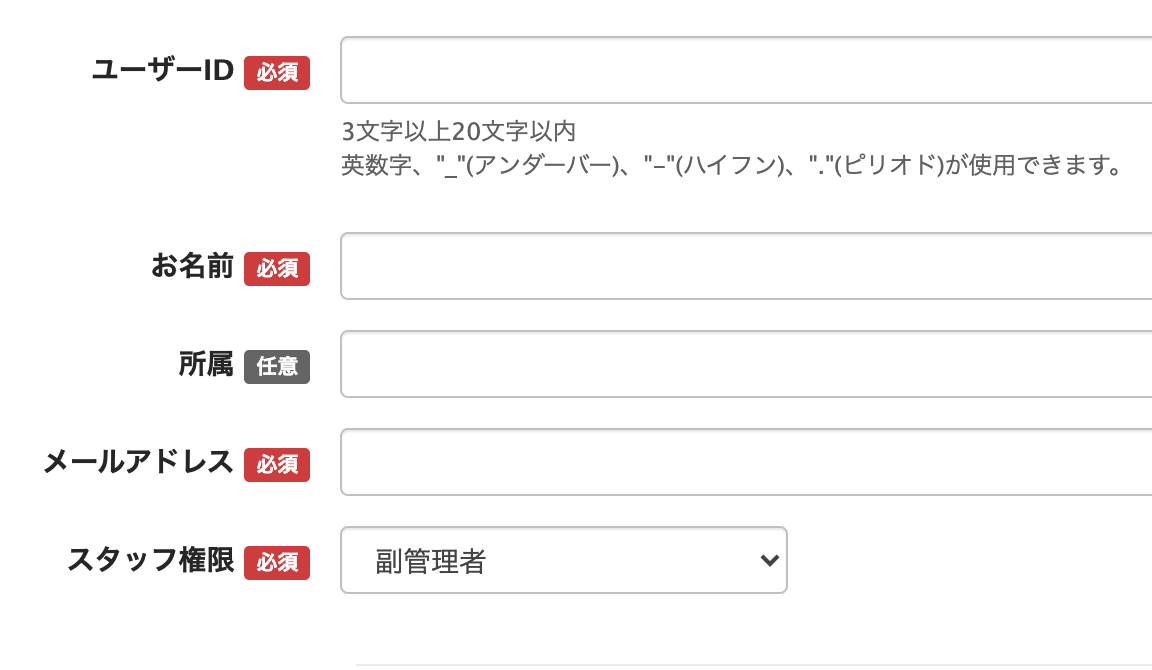Click the 副管理者 selected value text
1152x670 pixels.
(x=431, y=561)
